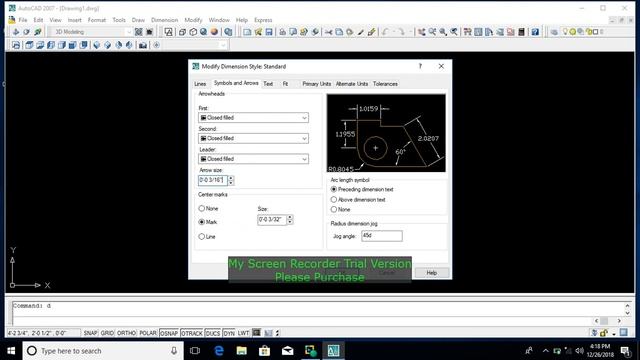Click the Match Properties brush icon

(360, 32)
